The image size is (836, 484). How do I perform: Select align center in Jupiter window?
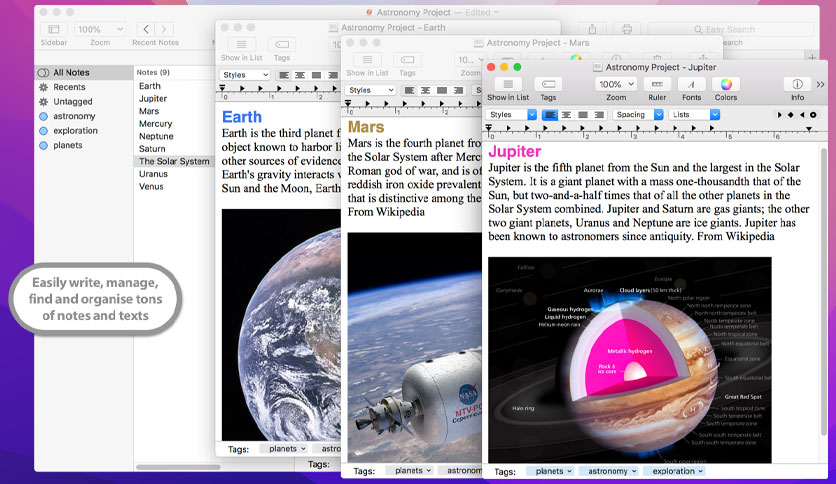point(566,115)
